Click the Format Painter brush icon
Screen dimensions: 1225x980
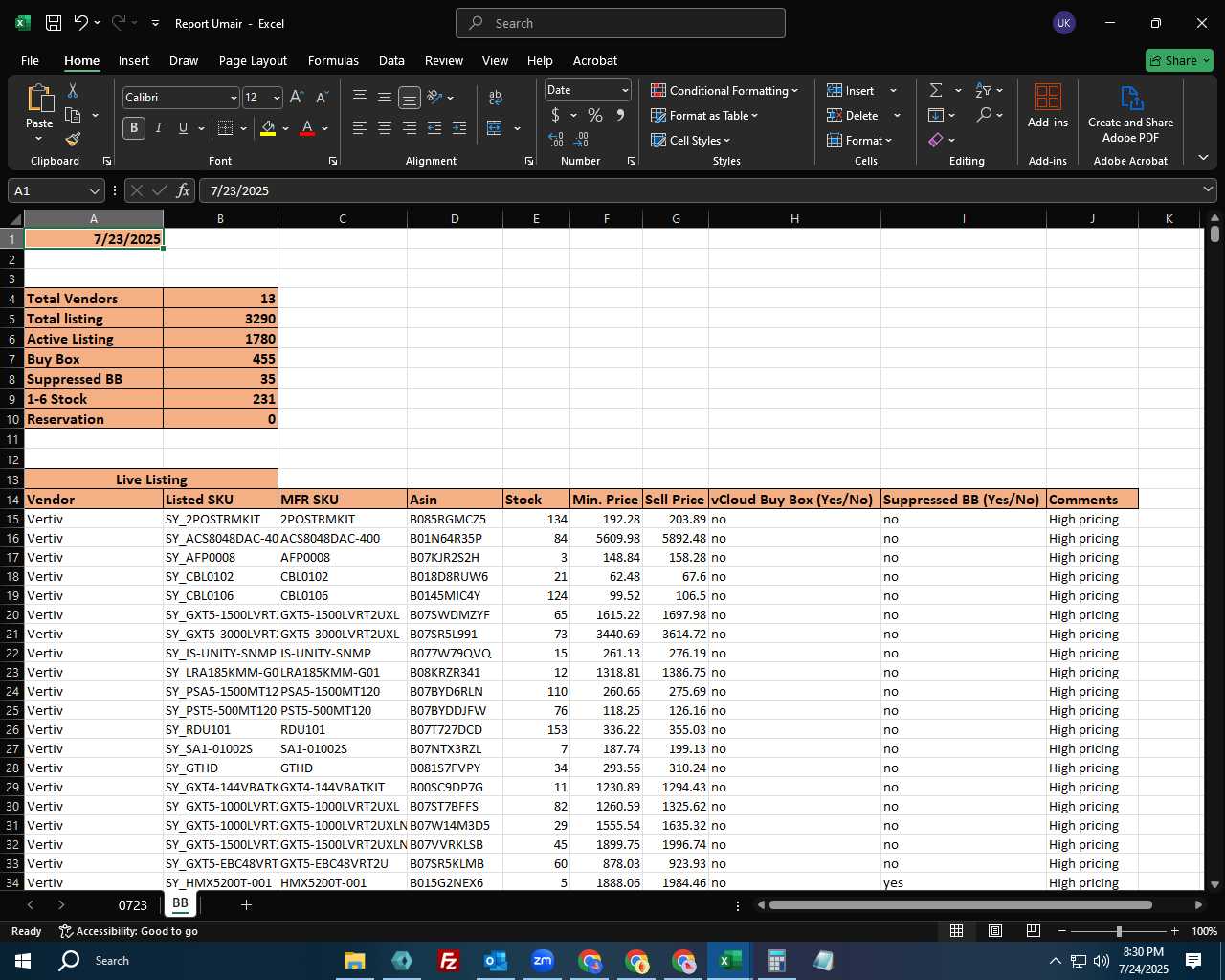click(x=73, y=139)
